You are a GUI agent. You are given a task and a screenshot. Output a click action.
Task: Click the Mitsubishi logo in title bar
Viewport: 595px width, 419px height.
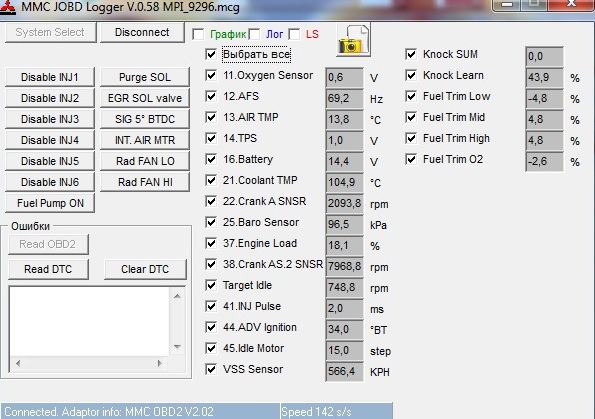point(8,8)
